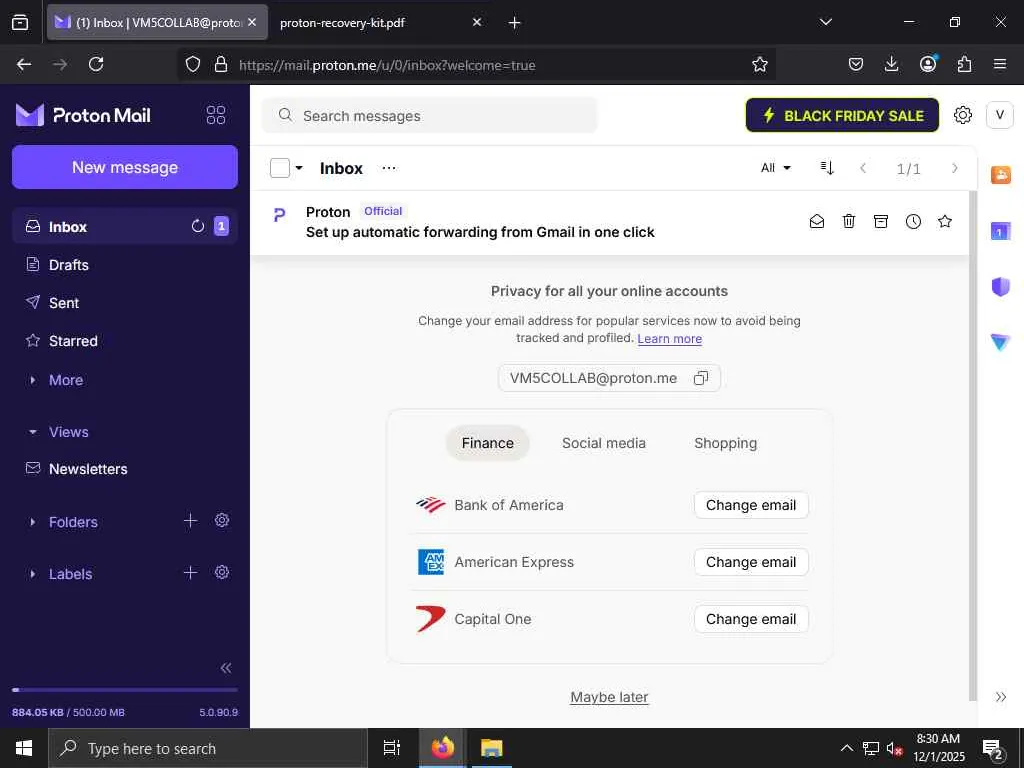
Task: Compose with New message button
Action: click(125, 167)
